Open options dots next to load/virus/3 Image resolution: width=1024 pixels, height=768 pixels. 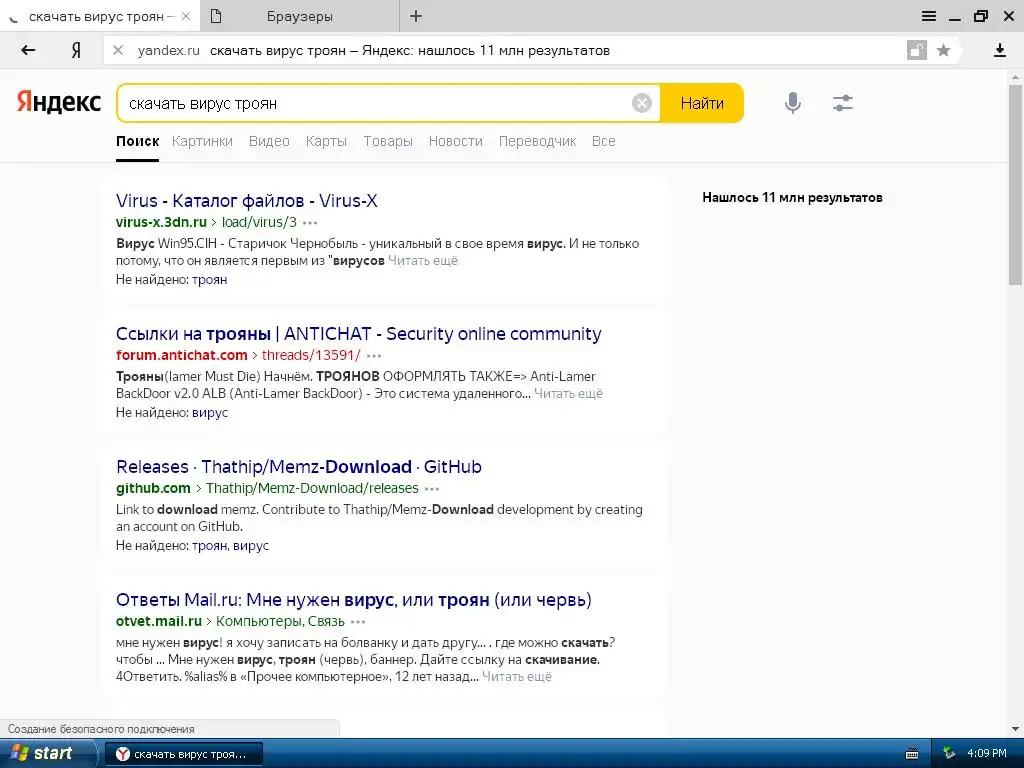(x=310, y=223)
